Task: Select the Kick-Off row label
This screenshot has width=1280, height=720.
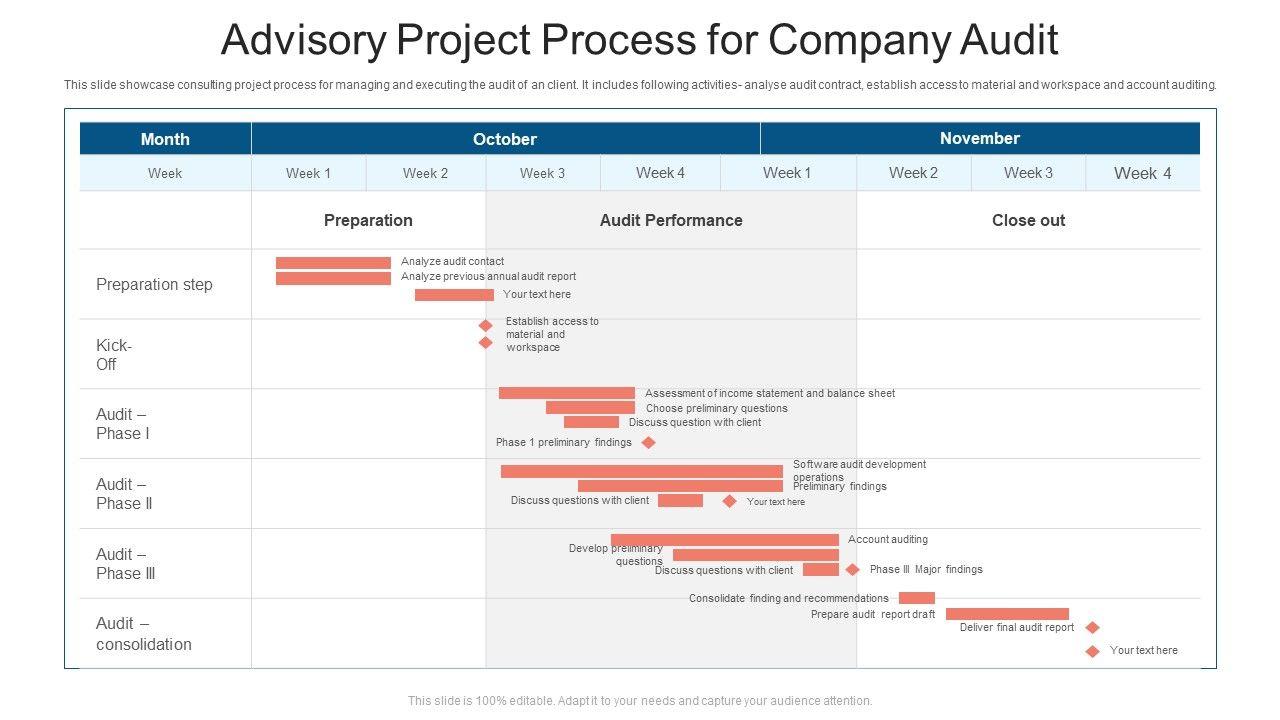Action: tap(113, 355)
